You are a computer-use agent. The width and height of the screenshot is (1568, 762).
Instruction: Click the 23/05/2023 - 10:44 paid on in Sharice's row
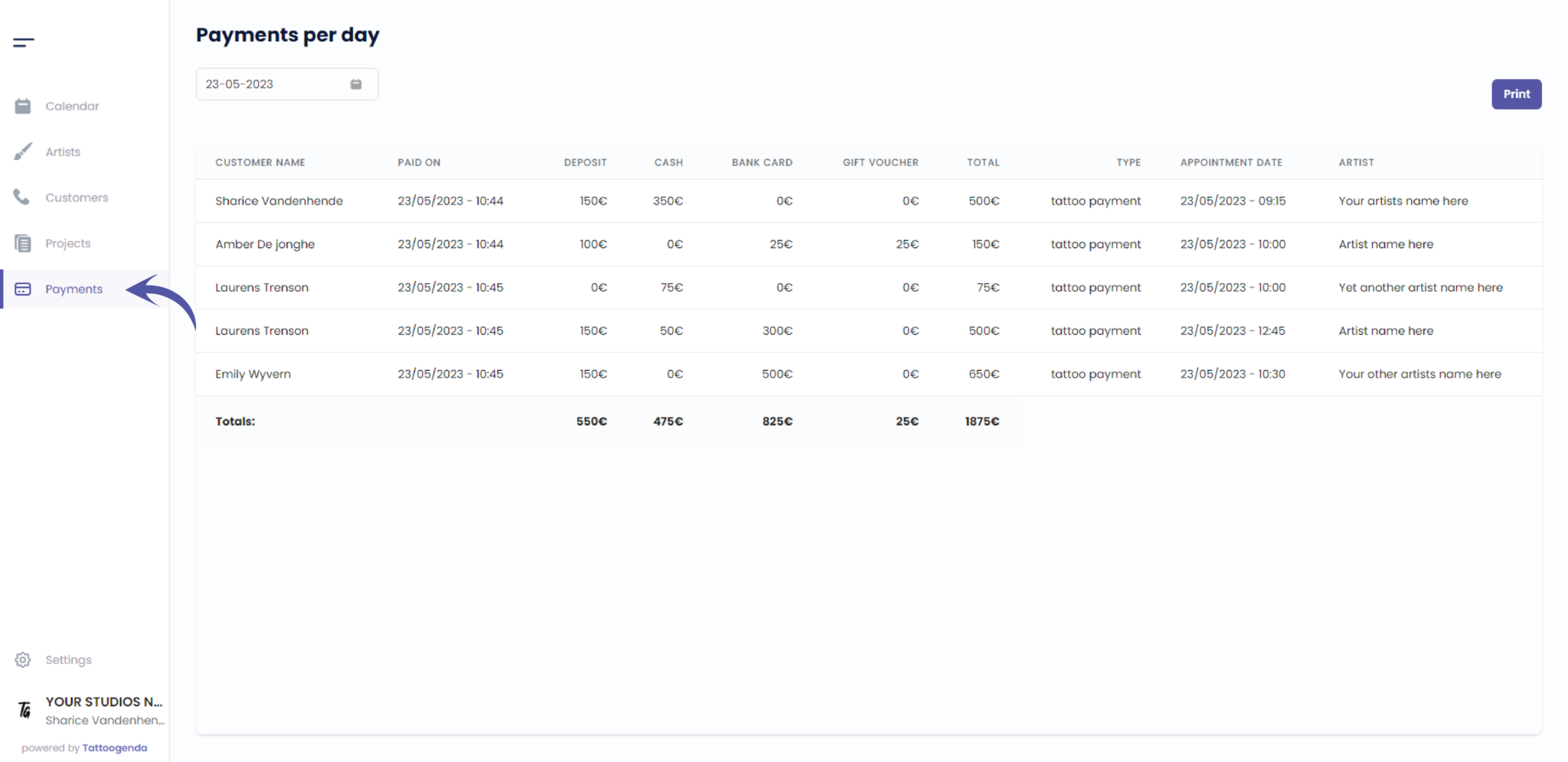(450, 201)
